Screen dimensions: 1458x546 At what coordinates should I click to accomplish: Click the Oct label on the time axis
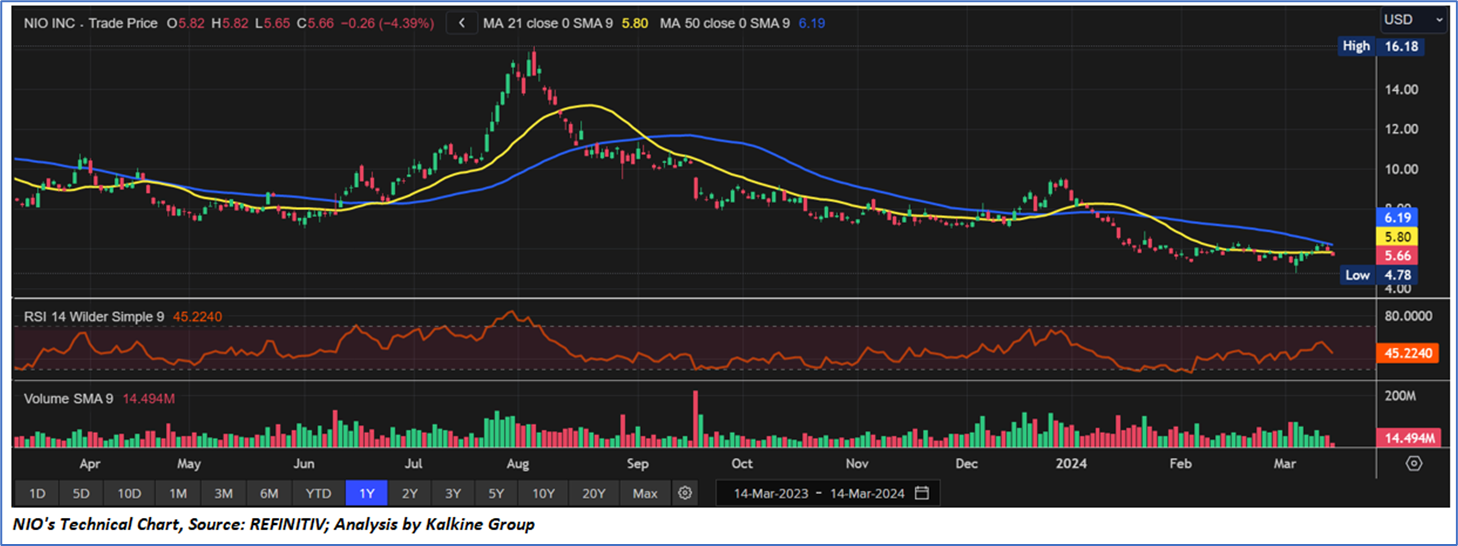click(x=742, y=464)
